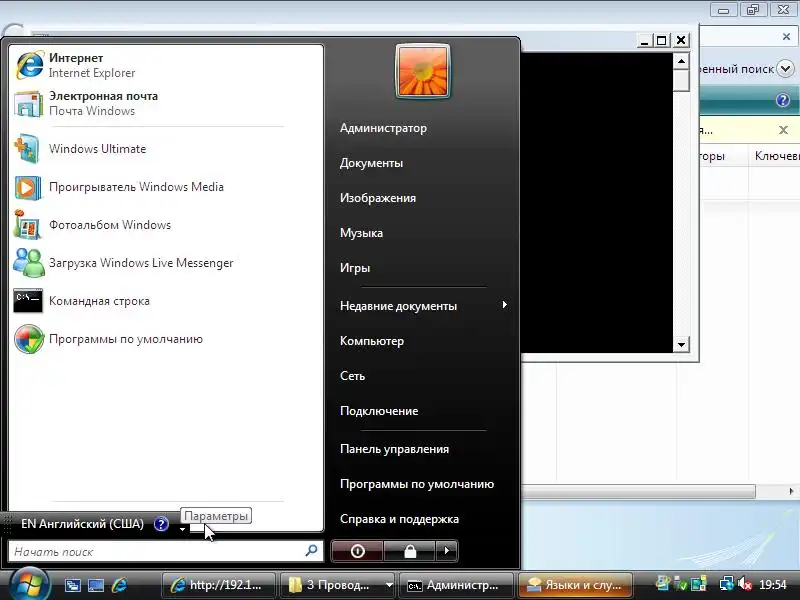
Task: Click horizontal scrollbar right arrow in background window
Action: click(790, 491)
